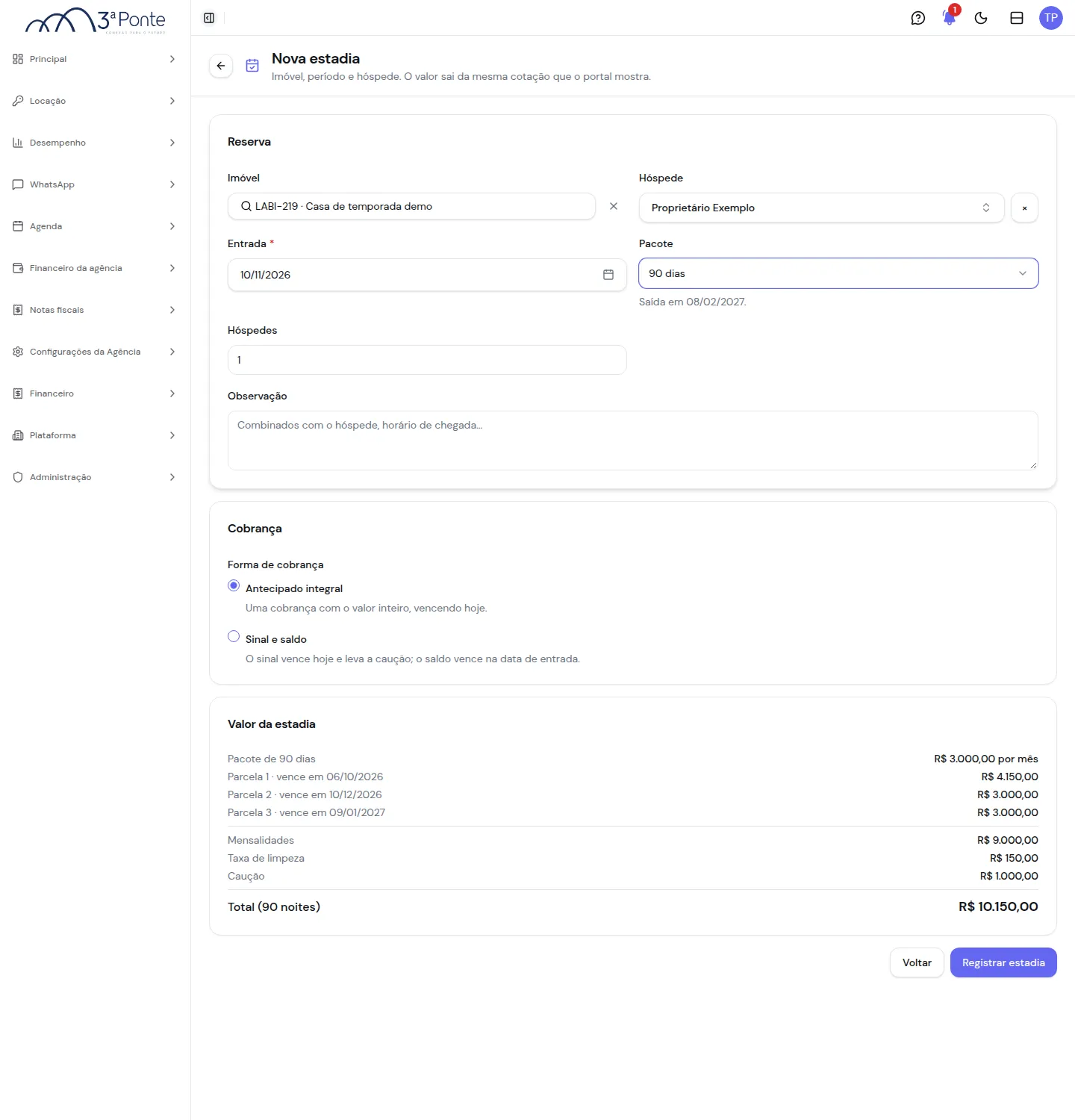Open the help chat icon
This screenshot has height=1120, width=1075.
(x=918, y=18)
